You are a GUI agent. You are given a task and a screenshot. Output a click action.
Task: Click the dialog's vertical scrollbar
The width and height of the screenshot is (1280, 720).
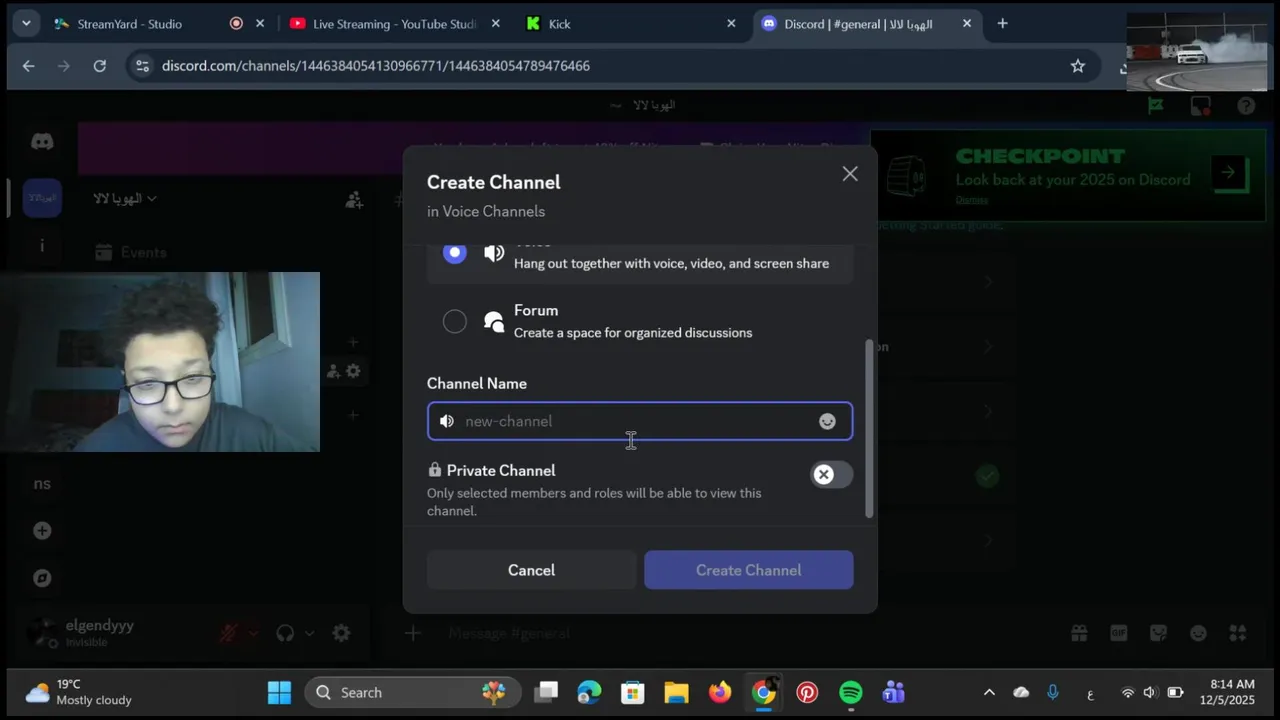coord(869,428)
